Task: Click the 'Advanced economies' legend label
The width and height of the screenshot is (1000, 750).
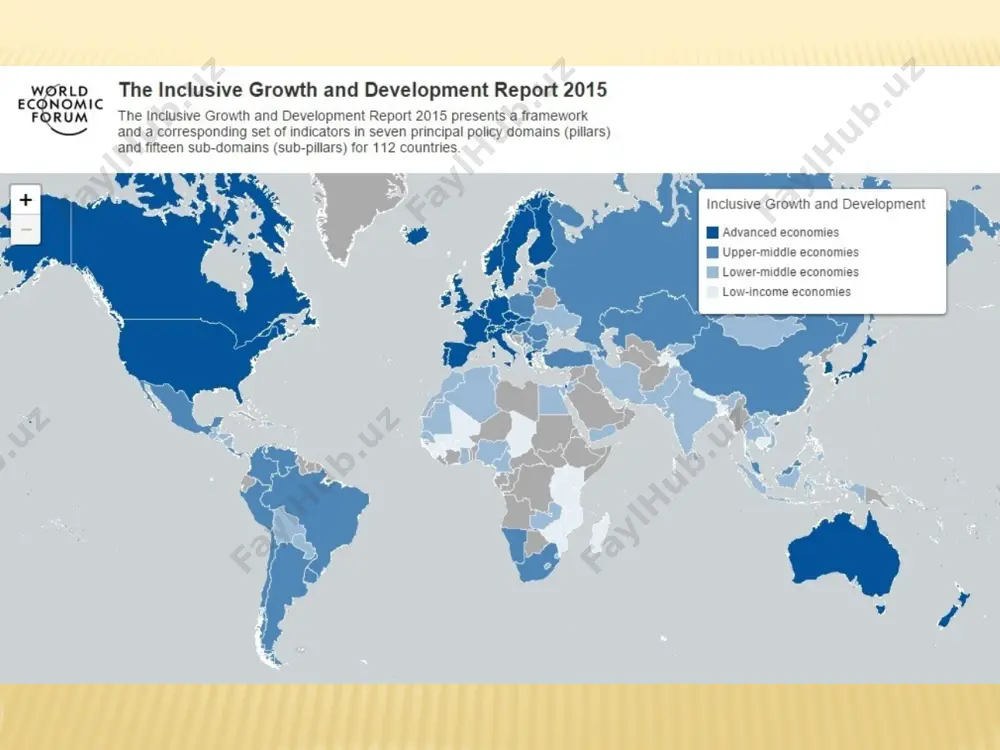Action: click(781, 233)
